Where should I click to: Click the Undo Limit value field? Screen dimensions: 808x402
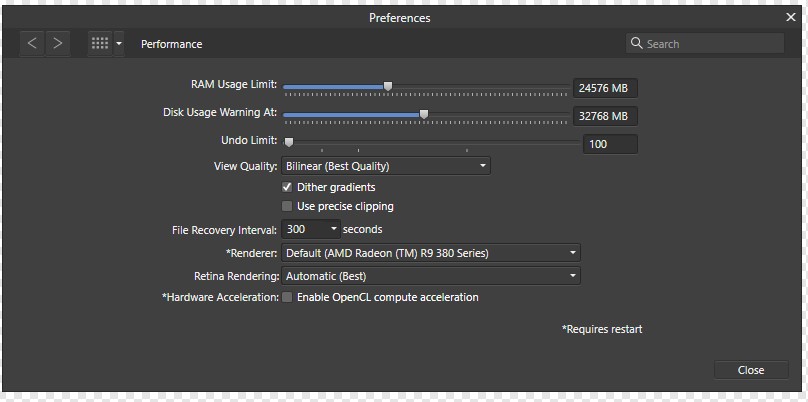pyautogui.click(x=610, y=144)
